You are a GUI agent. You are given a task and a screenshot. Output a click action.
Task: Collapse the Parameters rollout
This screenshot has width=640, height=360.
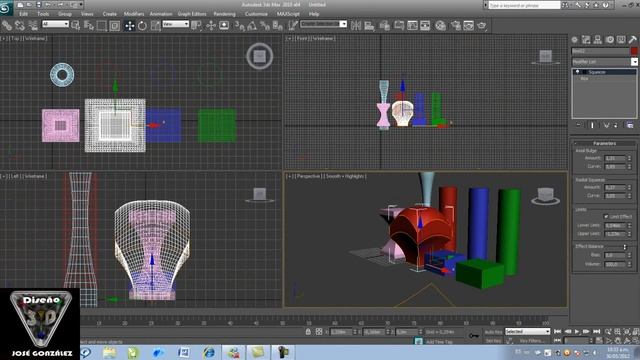[604, 143]
